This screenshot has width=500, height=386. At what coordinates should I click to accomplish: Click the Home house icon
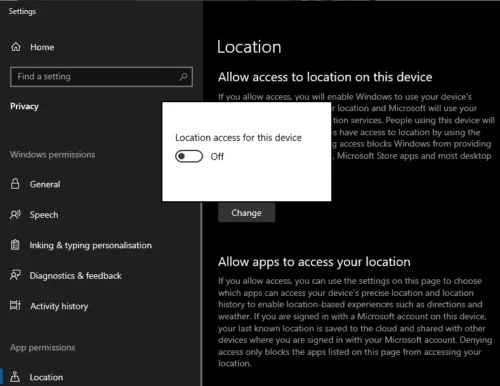16,47
